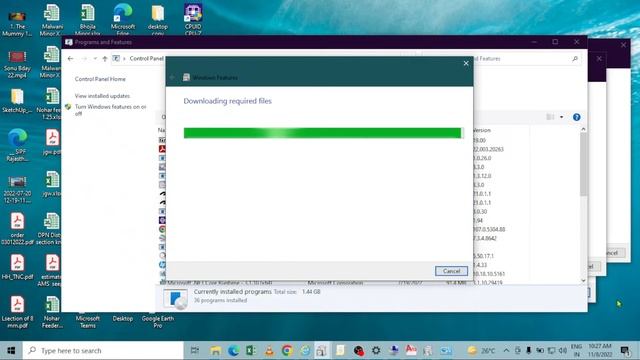
Task: Click the change view icon
Action: tap(550, 117)
